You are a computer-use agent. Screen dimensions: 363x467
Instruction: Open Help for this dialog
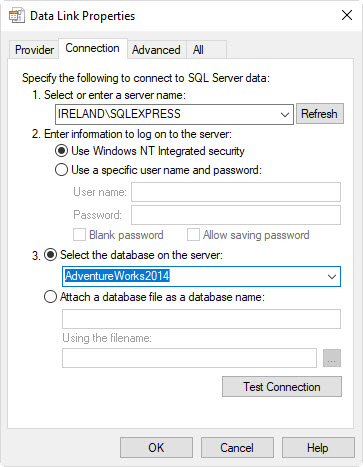318,448
